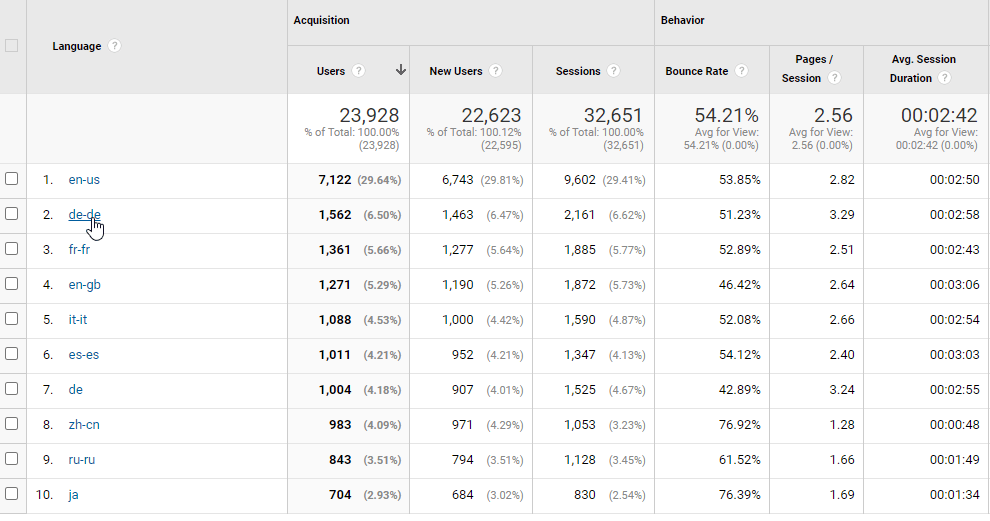
Task: Click ja session duration 00:01:34
Action: [x=955, y=495]
